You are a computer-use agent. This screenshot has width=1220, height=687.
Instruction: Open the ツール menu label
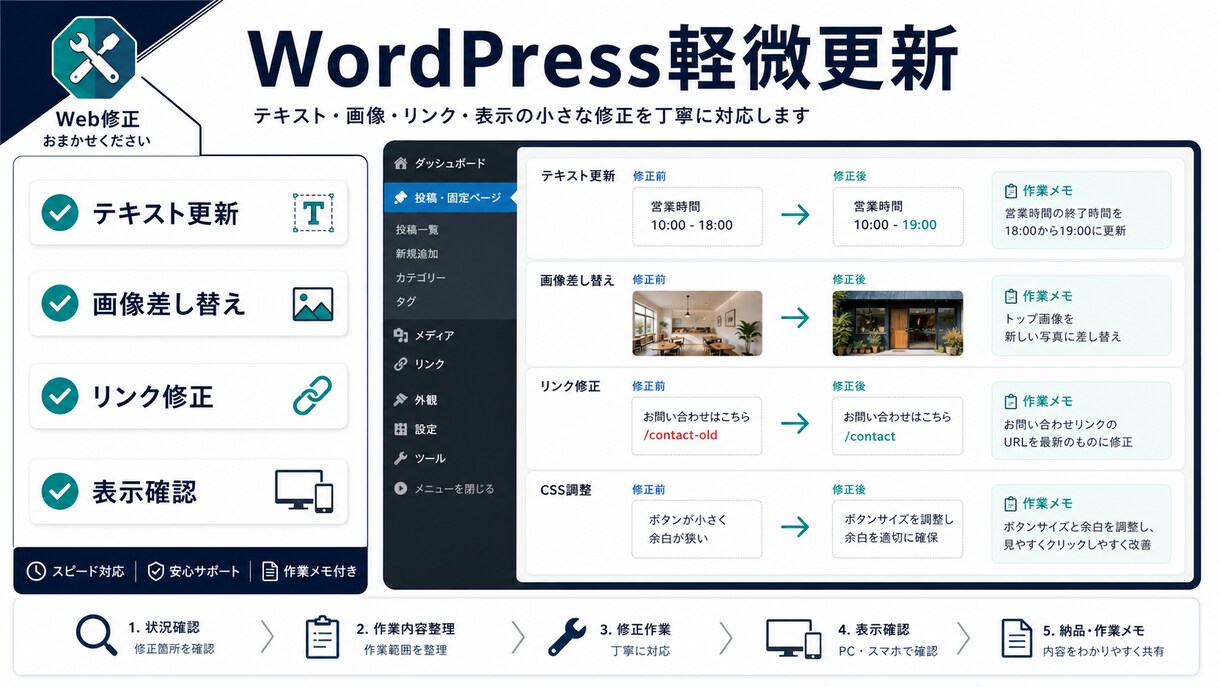pyautogui.click(x=430, y=458)
